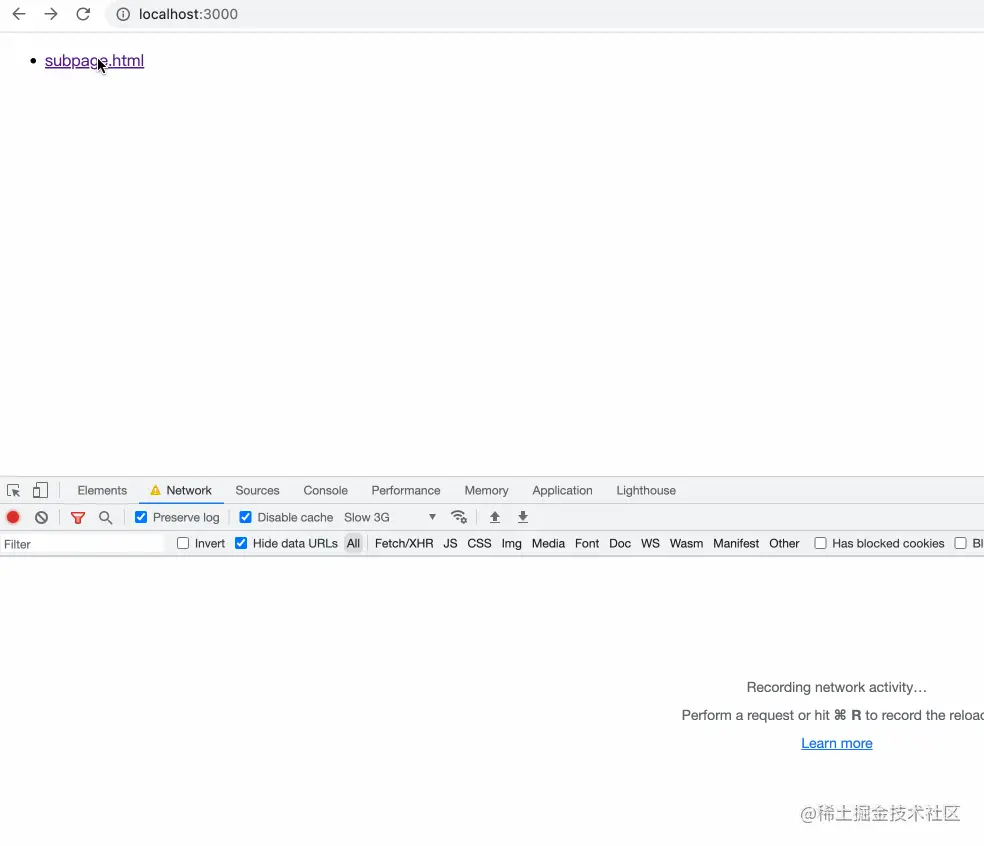Filter by JS requests

450,543
